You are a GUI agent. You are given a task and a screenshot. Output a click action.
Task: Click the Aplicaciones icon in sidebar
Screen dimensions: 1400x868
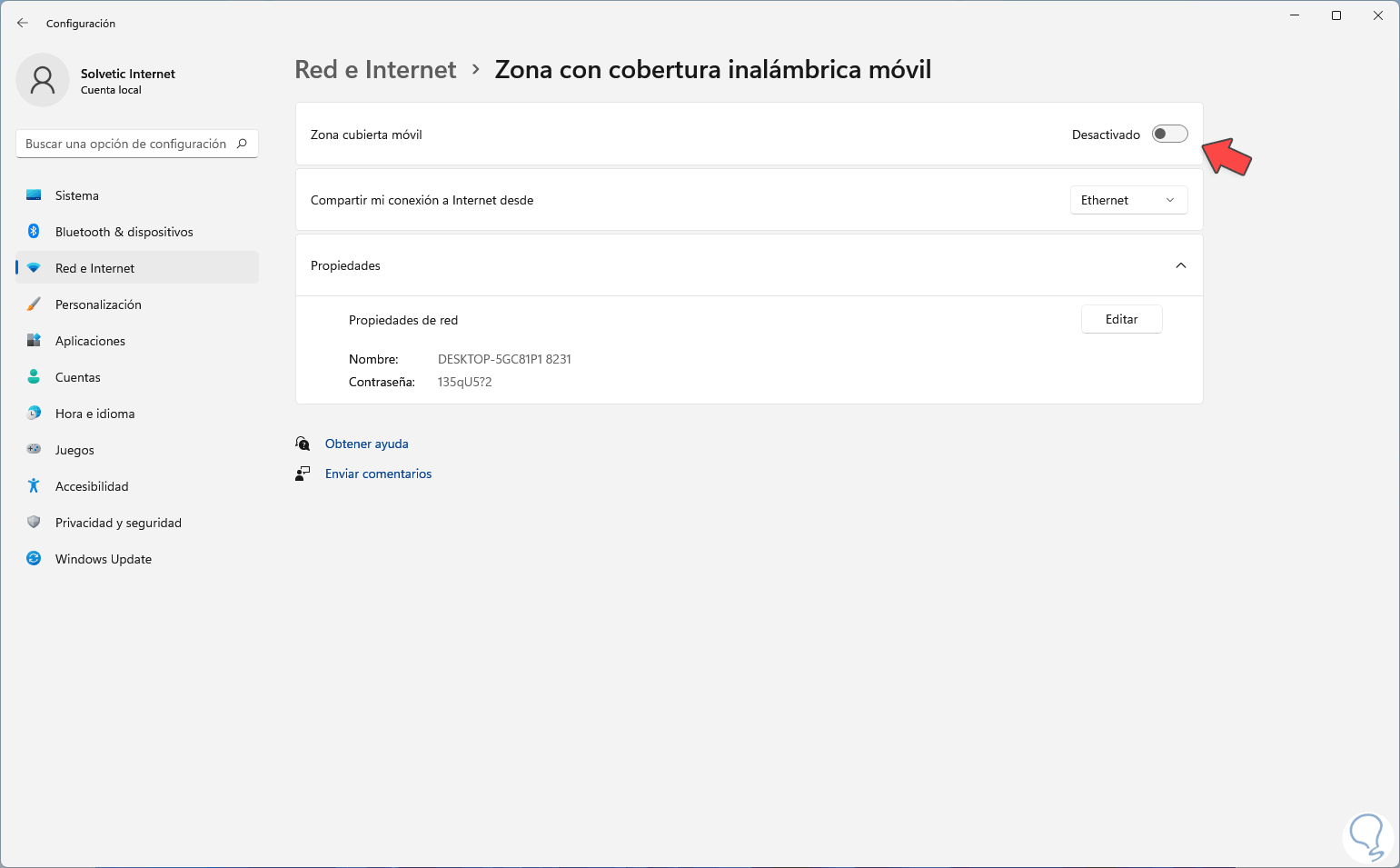coord(34,341)
